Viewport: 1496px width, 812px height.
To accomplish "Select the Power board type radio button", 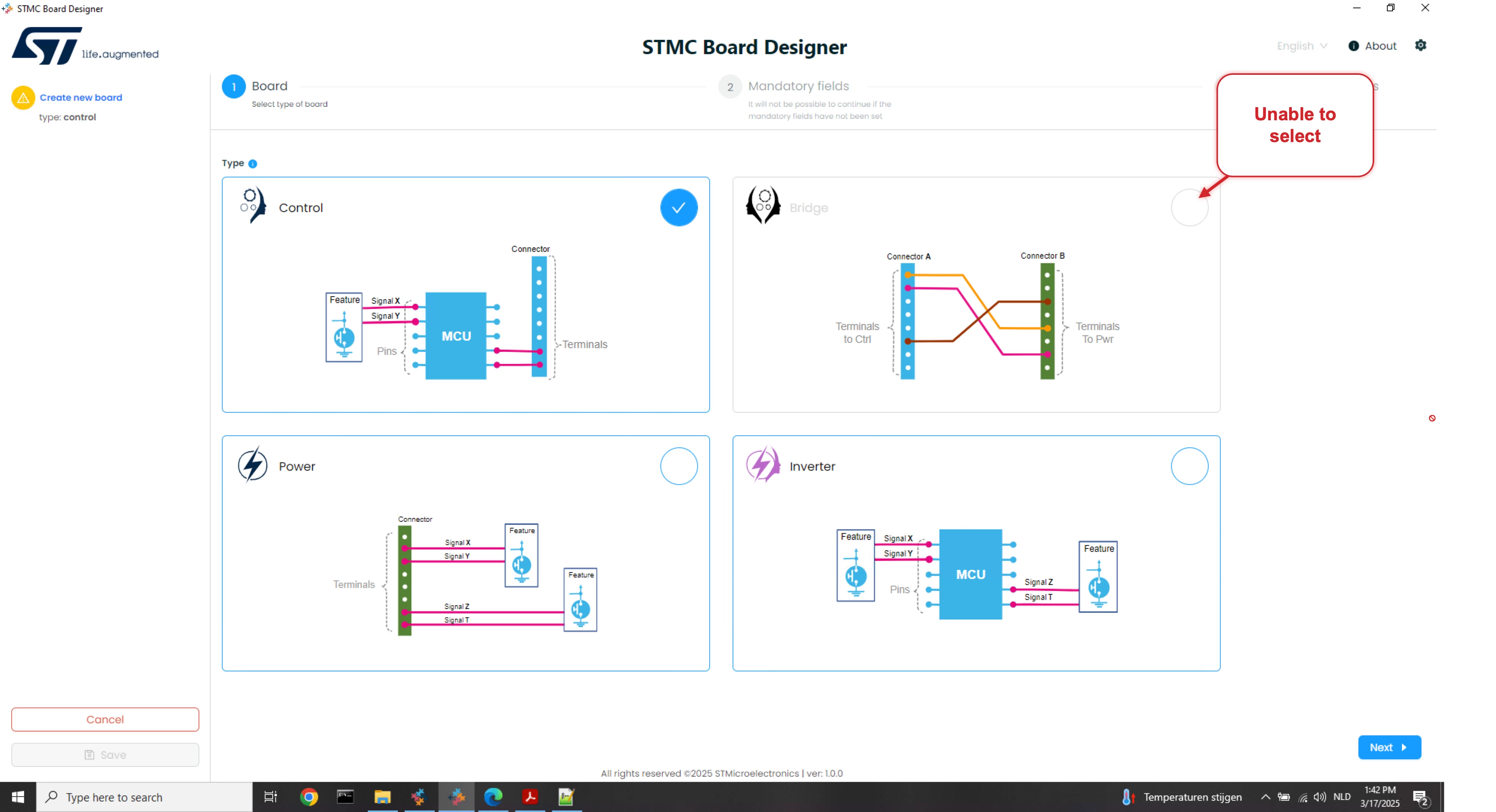I will 679,466.
